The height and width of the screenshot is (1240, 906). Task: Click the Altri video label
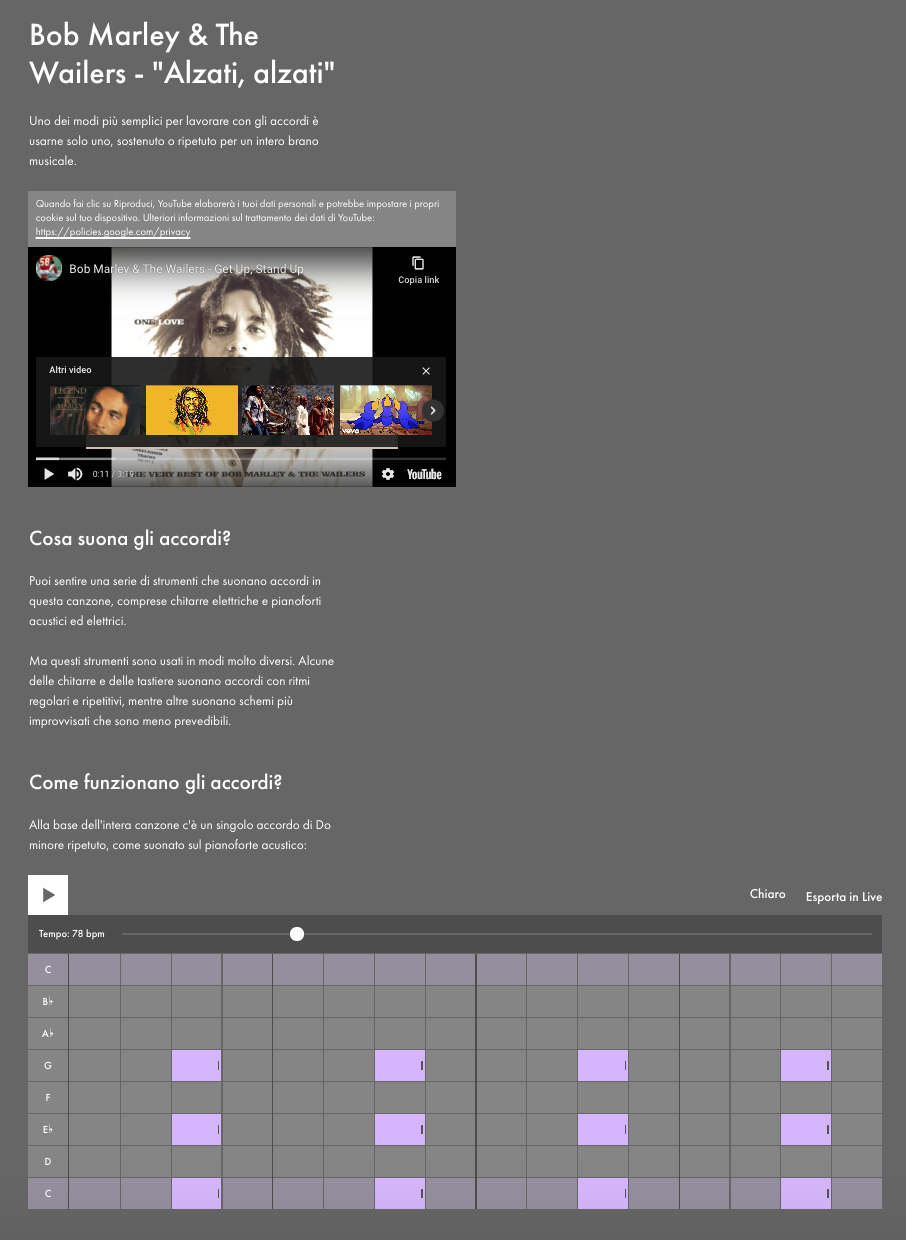point(70,370)
